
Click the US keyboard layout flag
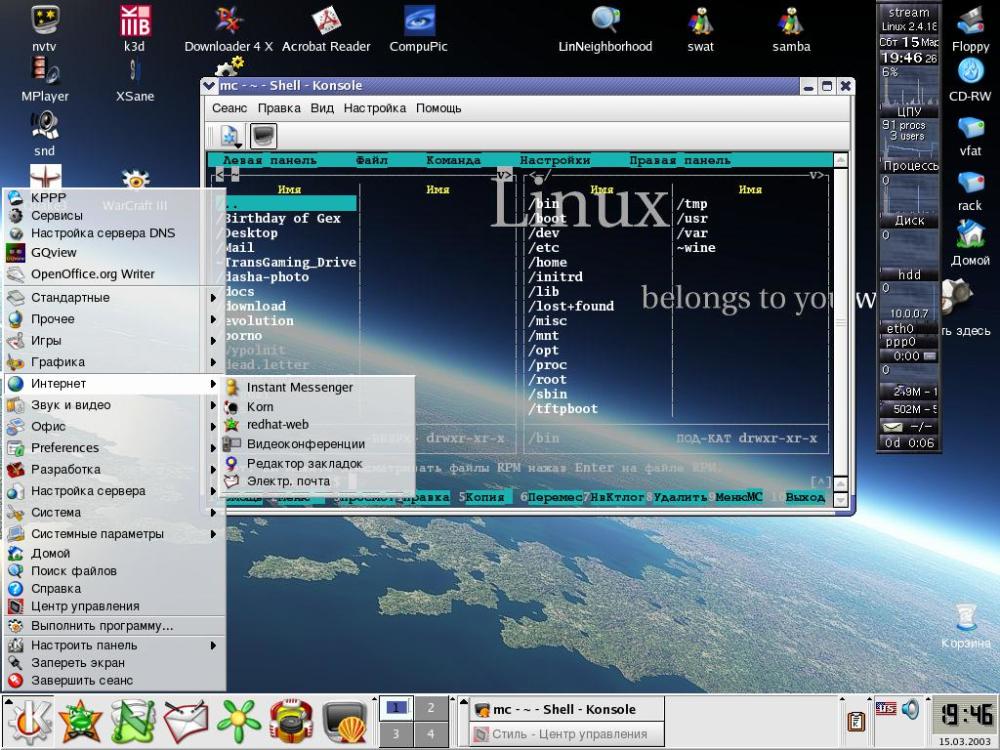(886, 708)
